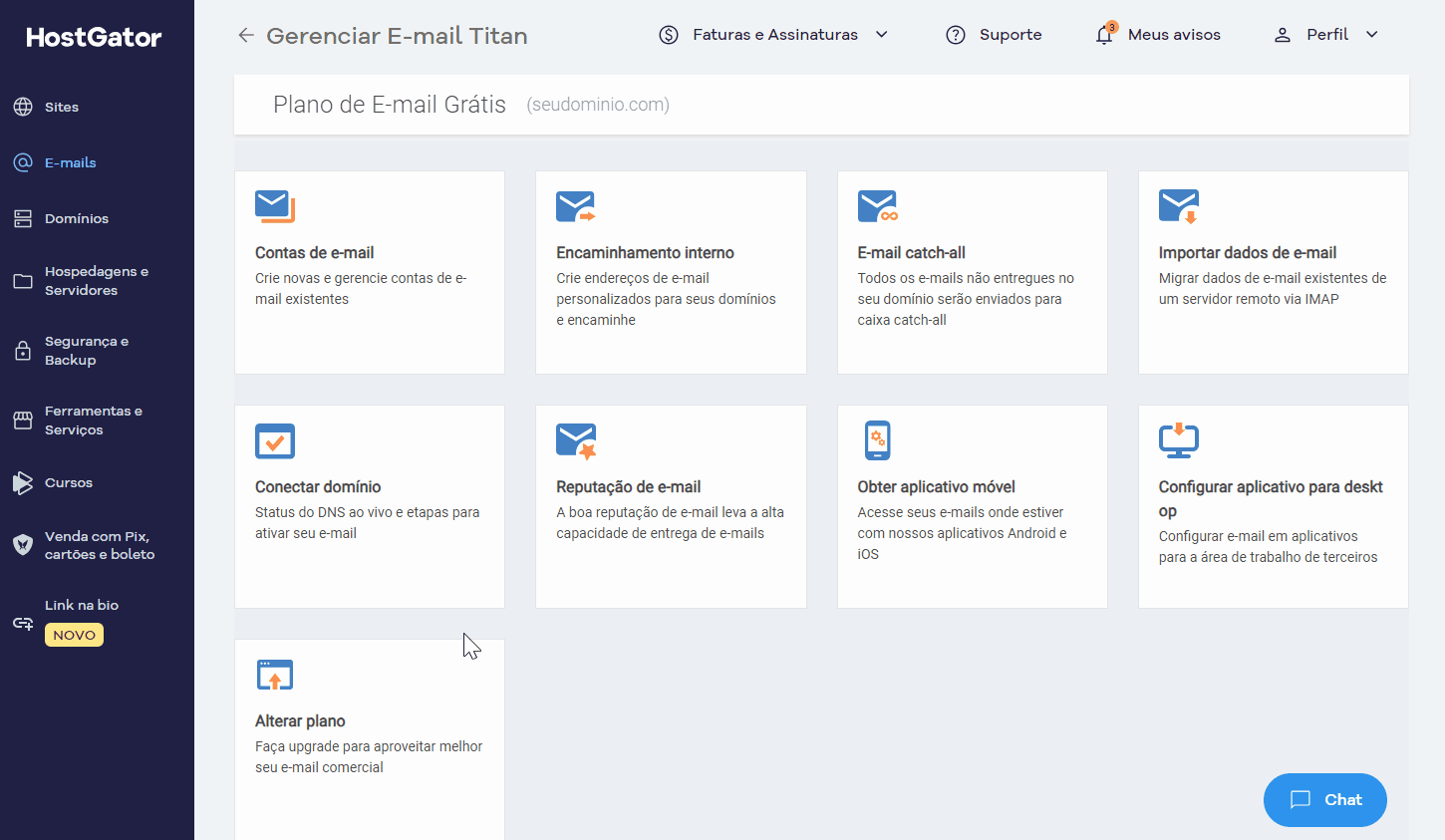Image resolution: width=1445 pixels, height=840 pixels.
Task: Open Contas de e-mail card title
Action: coord(314,253)
